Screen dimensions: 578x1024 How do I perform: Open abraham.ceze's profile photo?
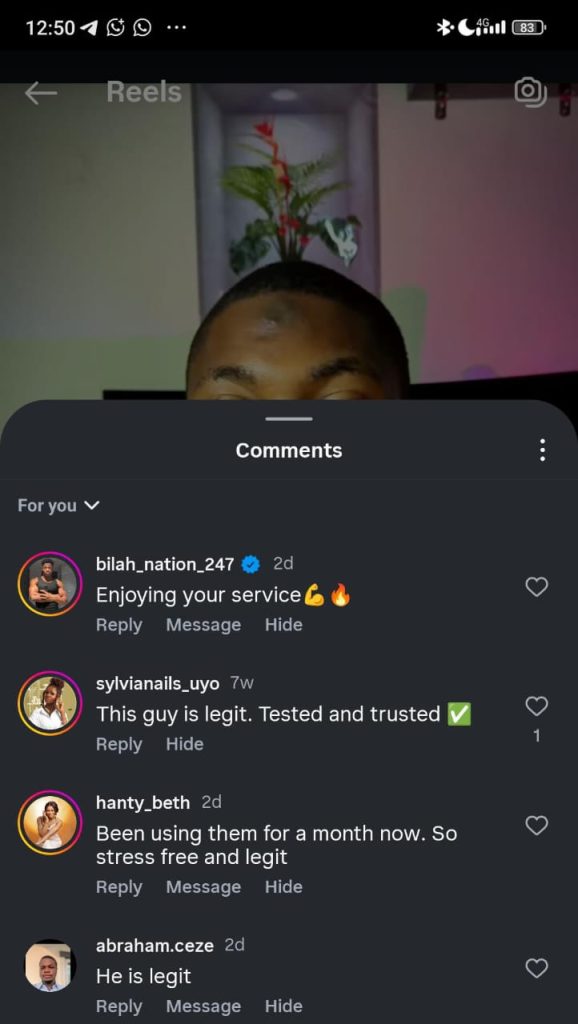50,965
